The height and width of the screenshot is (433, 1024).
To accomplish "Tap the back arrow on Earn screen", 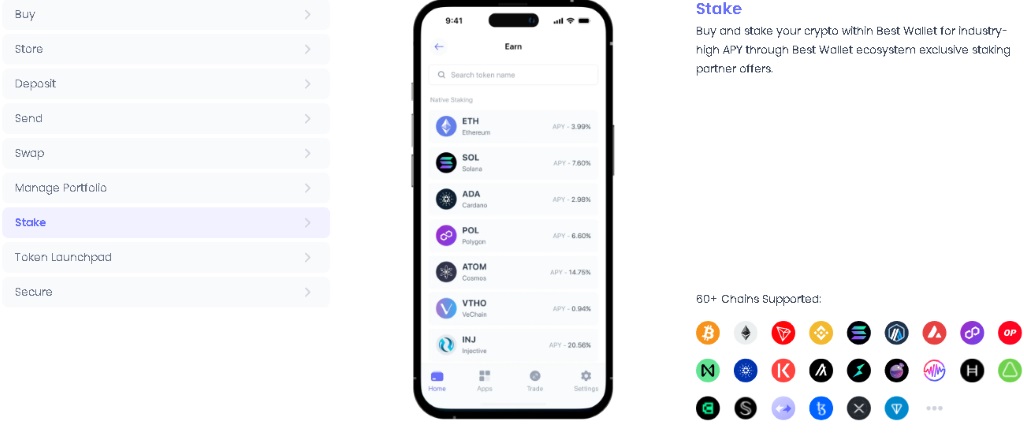I will pos(439,46).
